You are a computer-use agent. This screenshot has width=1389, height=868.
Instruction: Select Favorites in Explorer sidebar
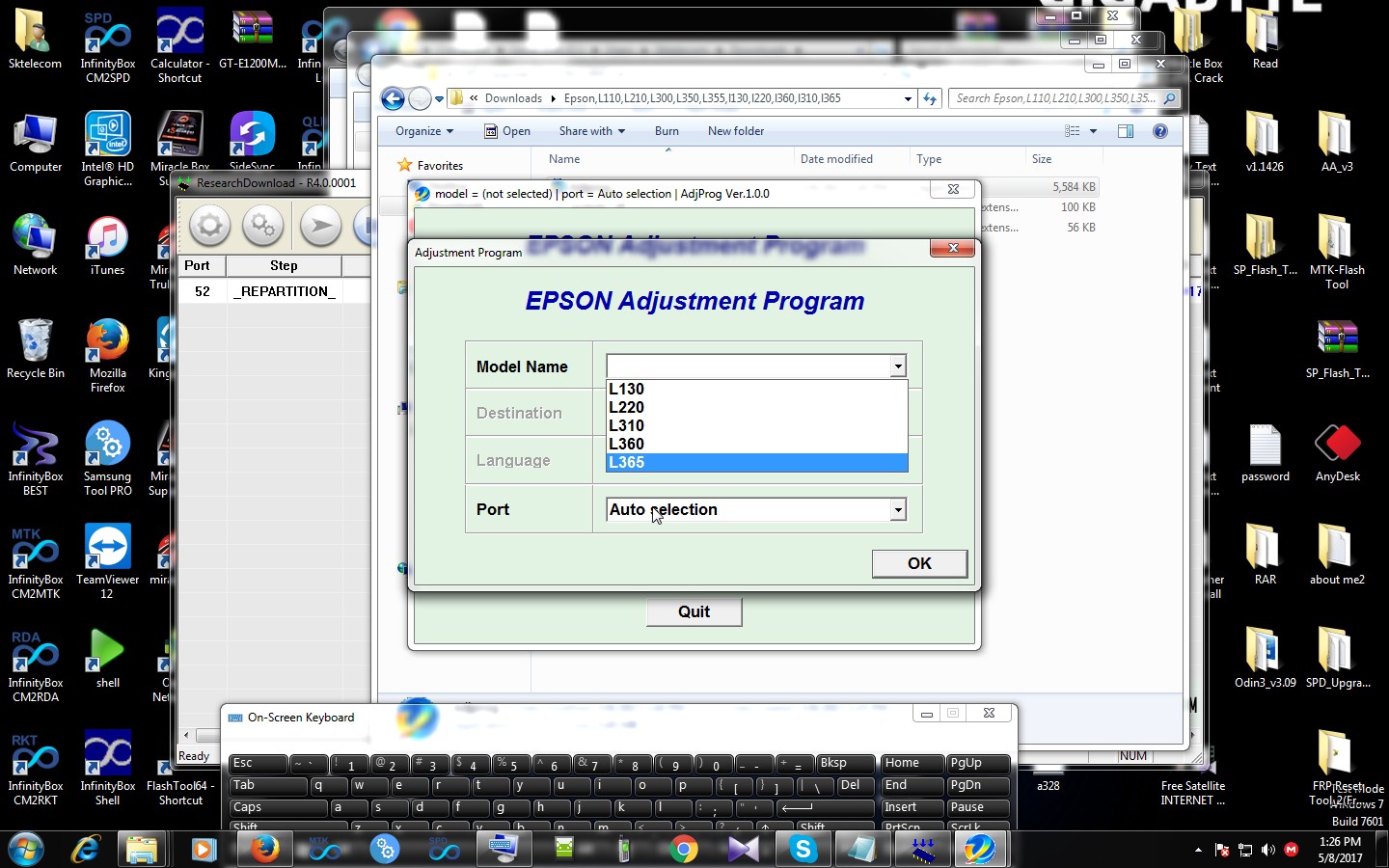[x=440, y=166]
